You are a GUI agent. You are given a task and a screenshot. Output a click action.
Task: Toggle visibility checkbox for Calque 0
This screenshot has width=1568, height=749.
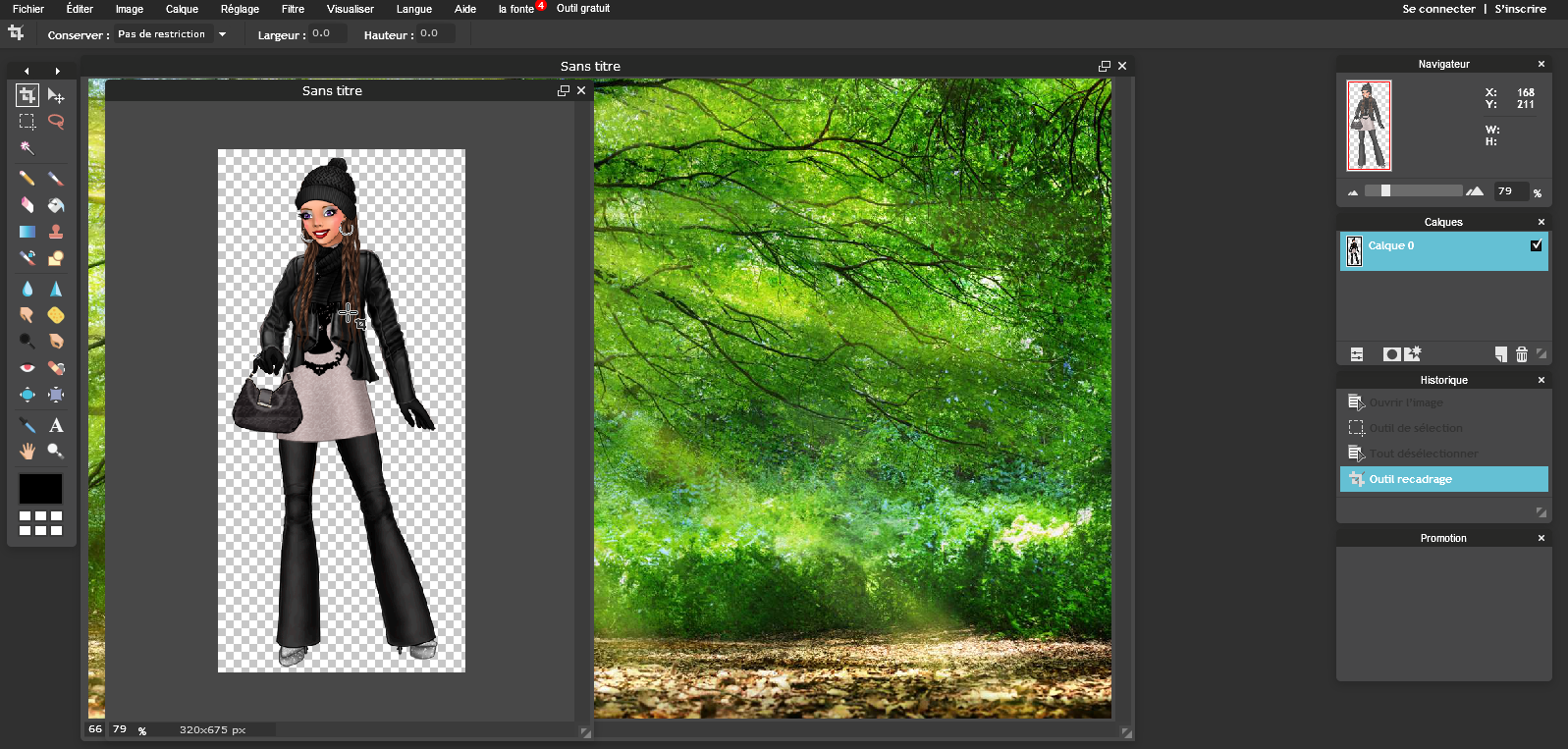pos(1536,245)
